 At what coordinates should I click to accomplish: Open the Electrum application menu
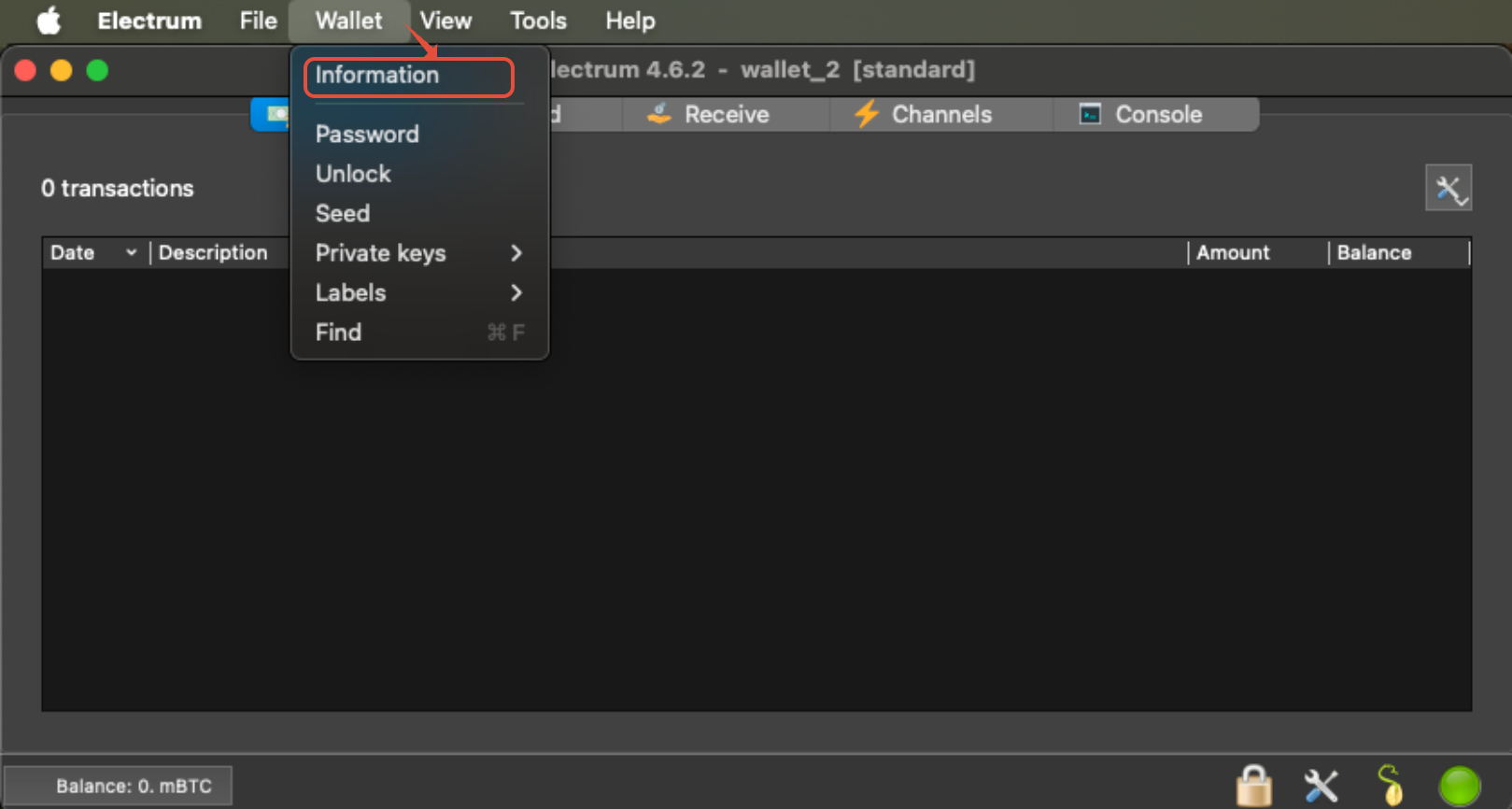coord(149,21)
